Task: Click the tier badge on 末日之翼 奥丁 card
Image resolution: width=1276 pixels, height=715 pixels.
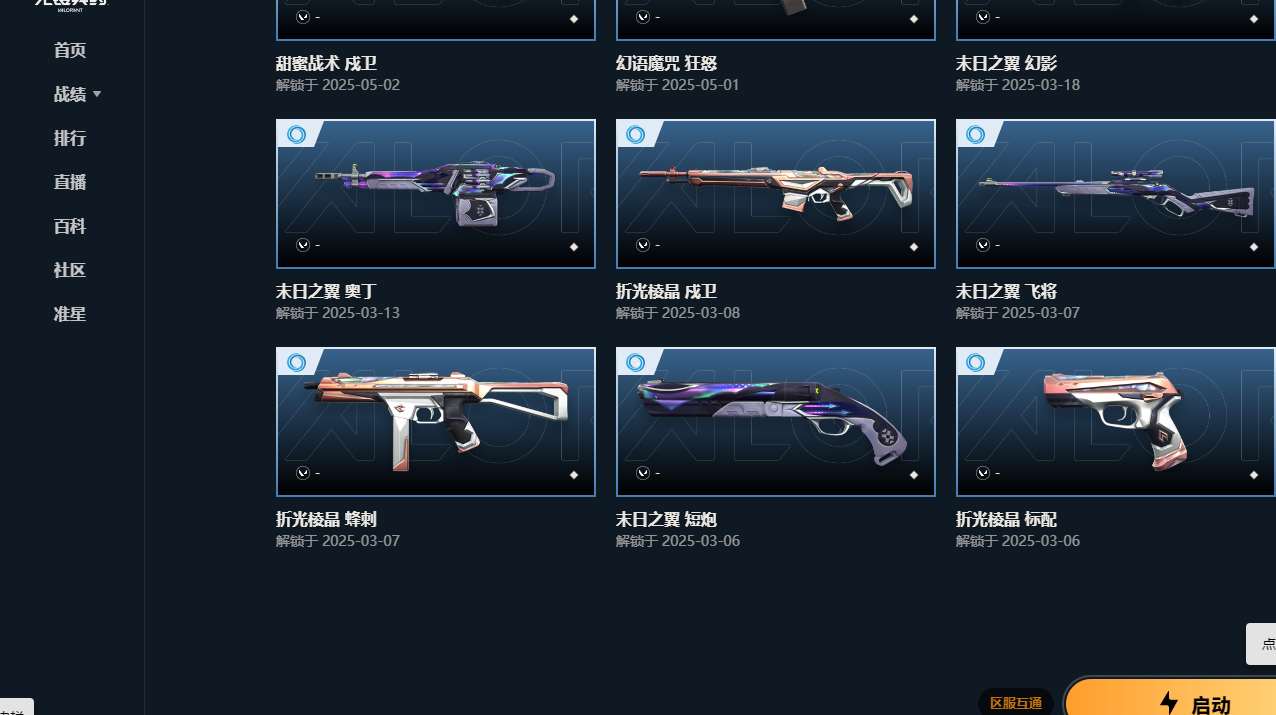Action: pos(296,134)
